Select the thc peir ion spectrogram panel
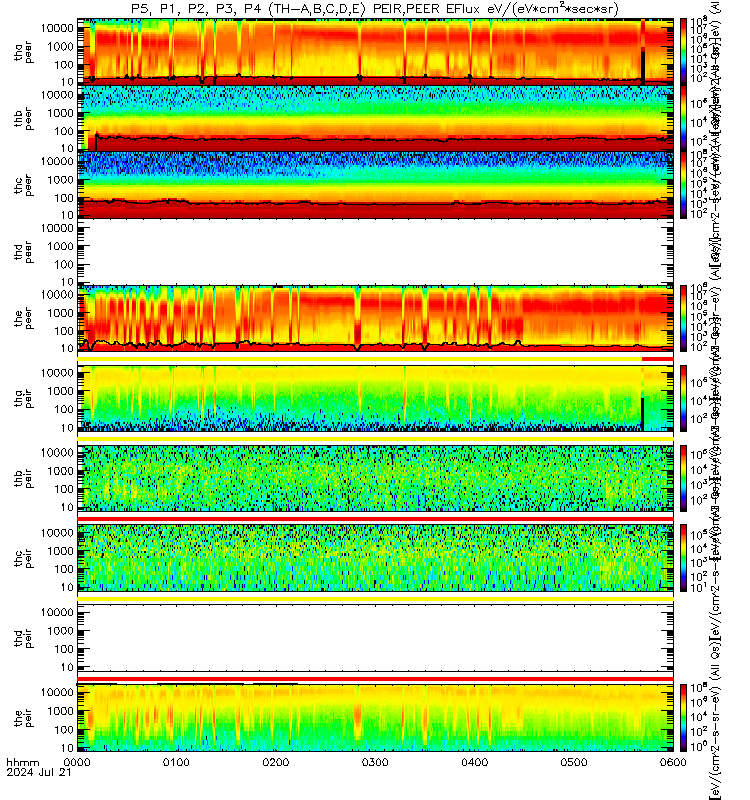Image resolution: width=750 pixels, height=800 pixels. pos(376,558)
